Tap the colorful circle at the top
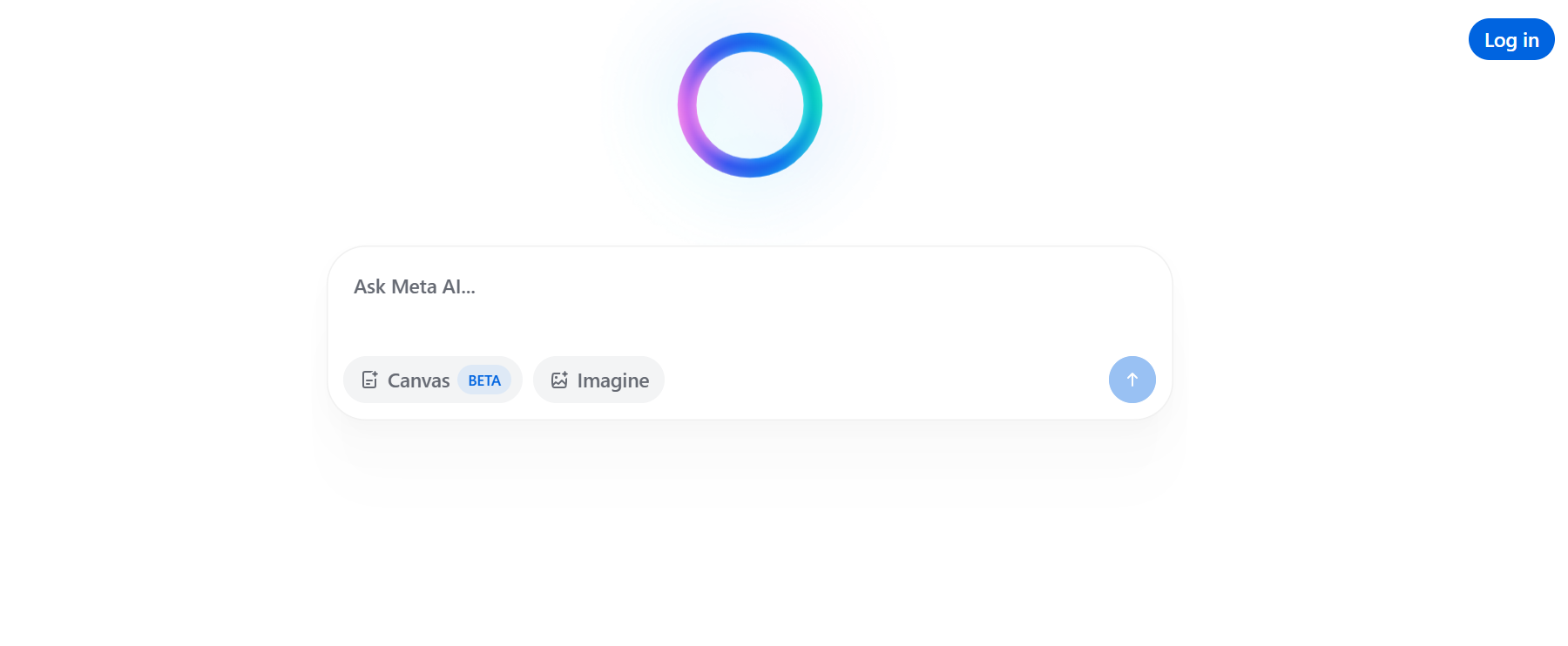This screenshot has height=646, width=1568. tap(749, 105)
